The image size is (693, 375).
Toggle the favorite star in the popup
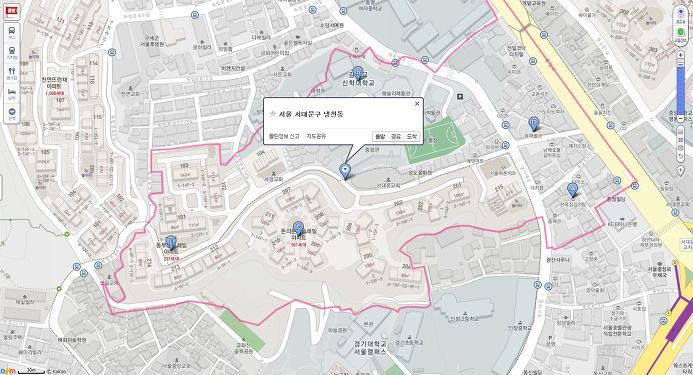(273, 114)
